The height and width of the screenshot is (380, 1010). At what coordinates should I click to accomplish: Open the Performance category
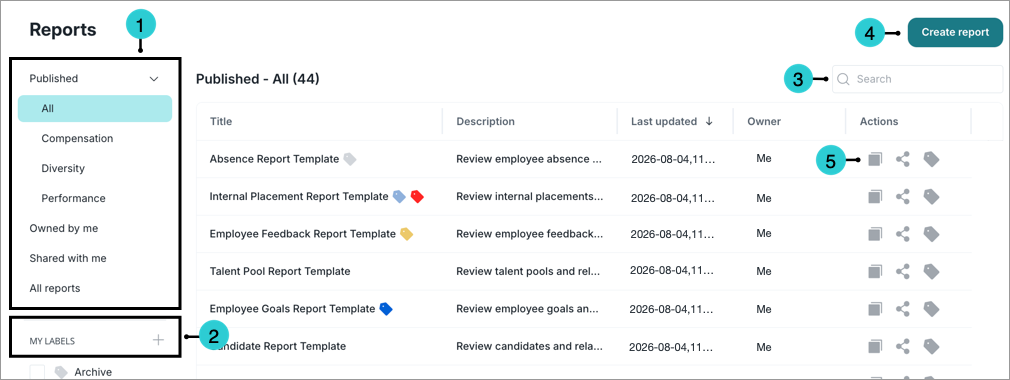pos(73,198)
